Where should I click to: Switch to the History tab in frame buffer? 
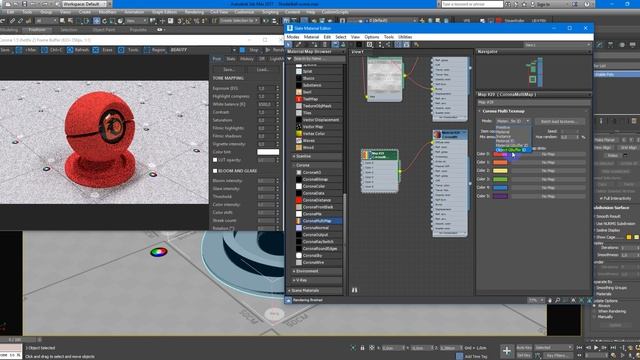pos(247,59)
